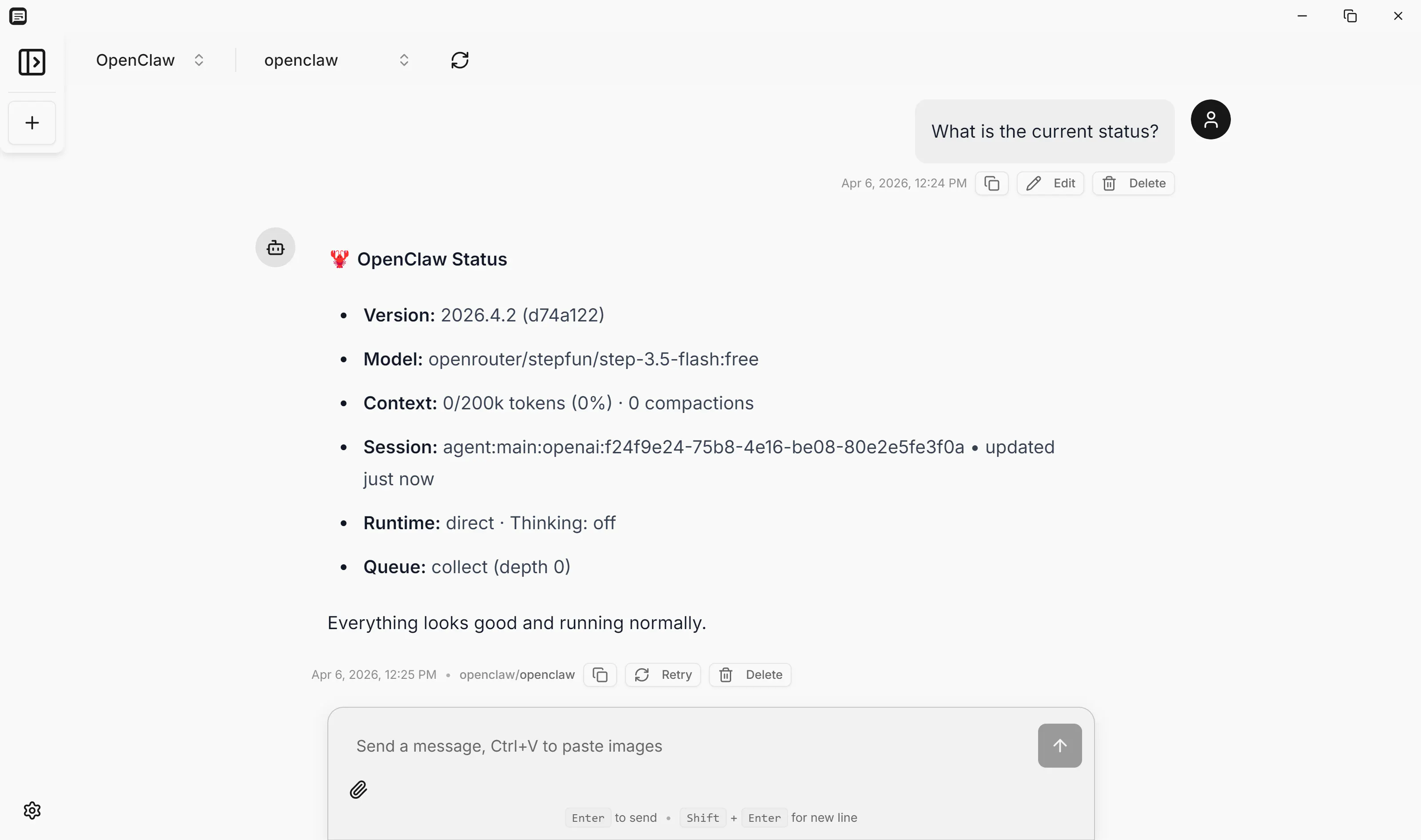Click the 'Apr 6, 2026, 12:24 PM' timestamp
Screen dimensions: 1421x840
pyautogui.click(x=904, y=183)
